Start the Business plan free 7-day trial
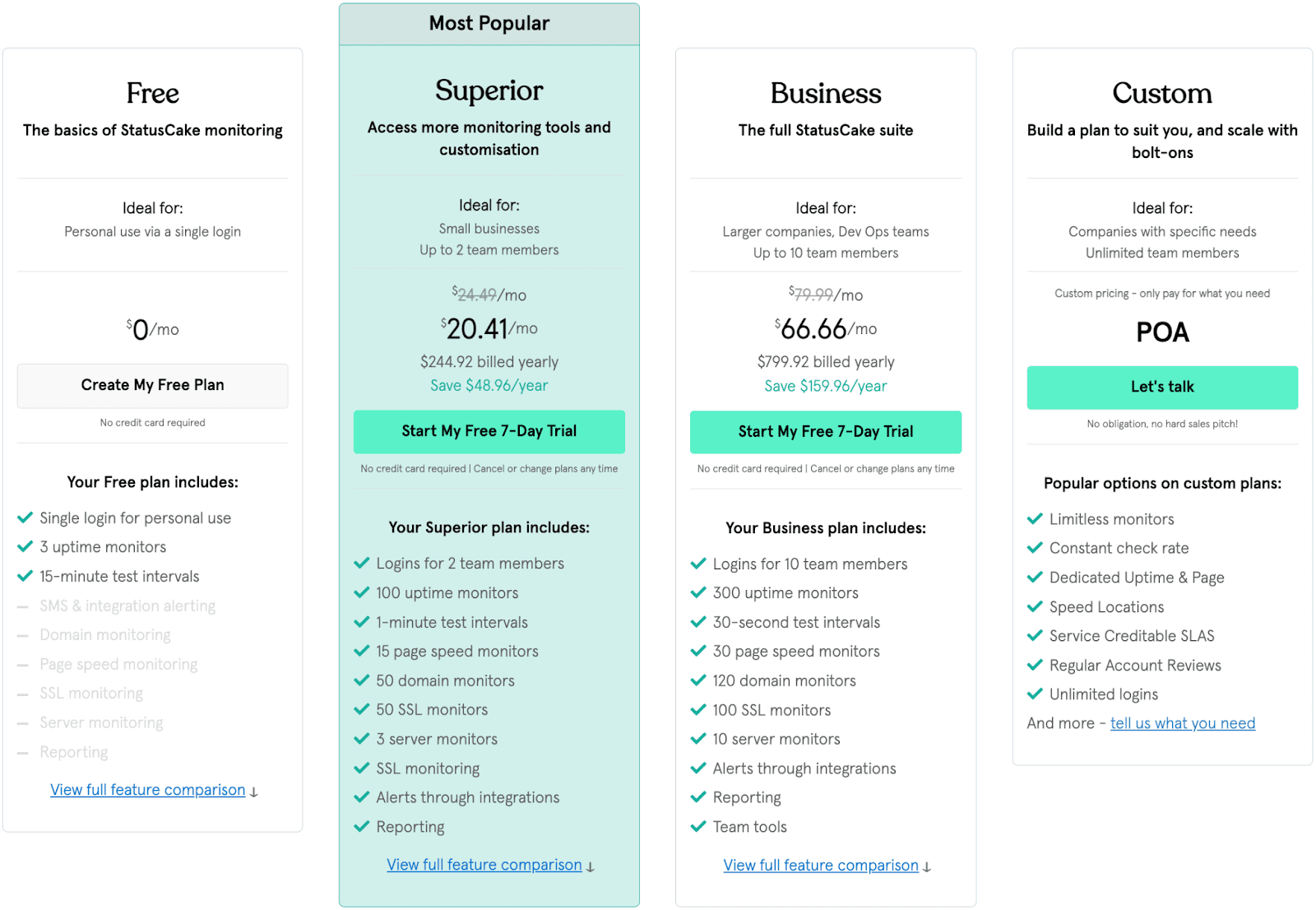This screenshot has width=1316, height=910. tap(826, 432)
